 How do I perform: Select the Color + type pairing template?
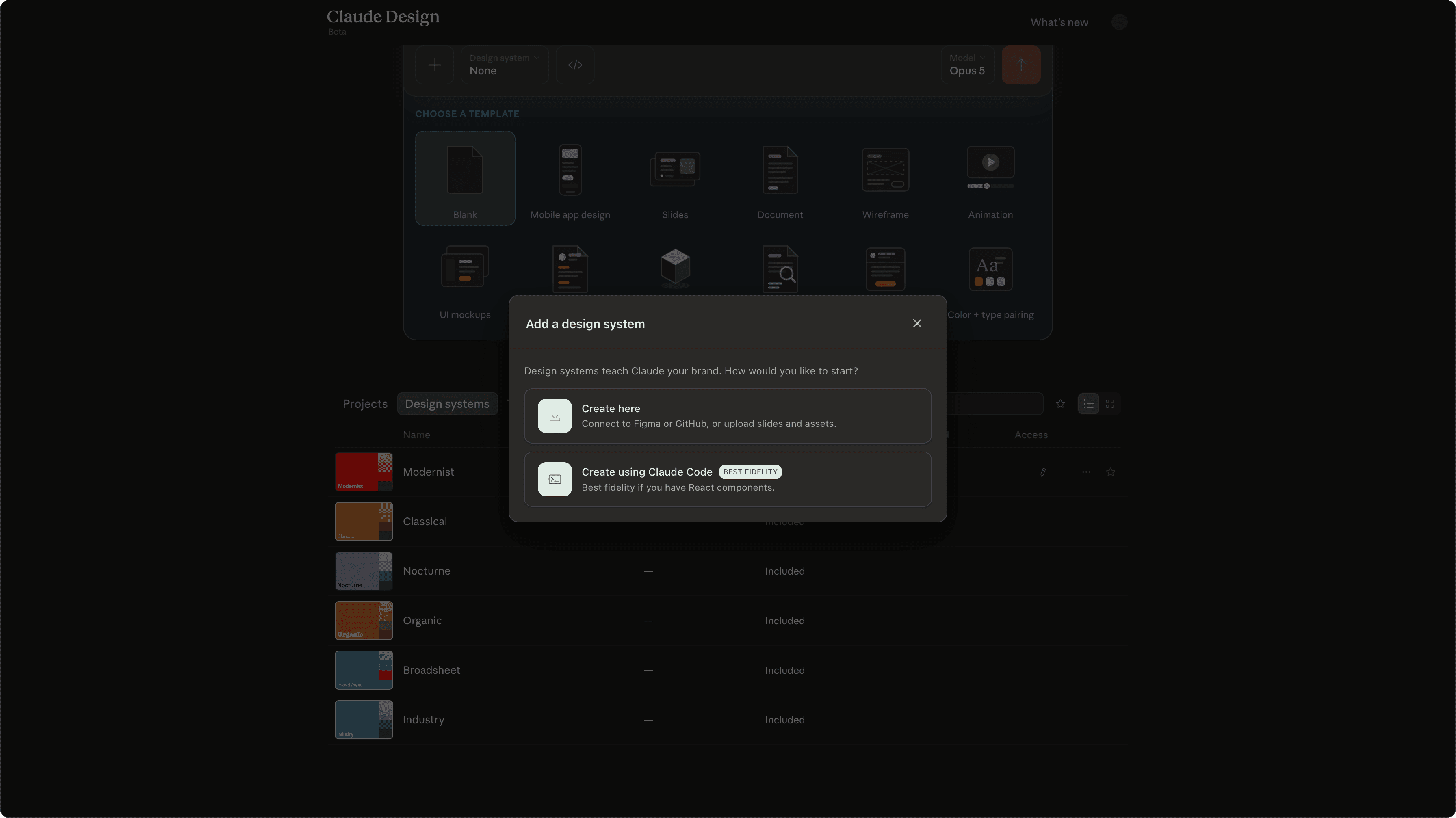point(990,278)
